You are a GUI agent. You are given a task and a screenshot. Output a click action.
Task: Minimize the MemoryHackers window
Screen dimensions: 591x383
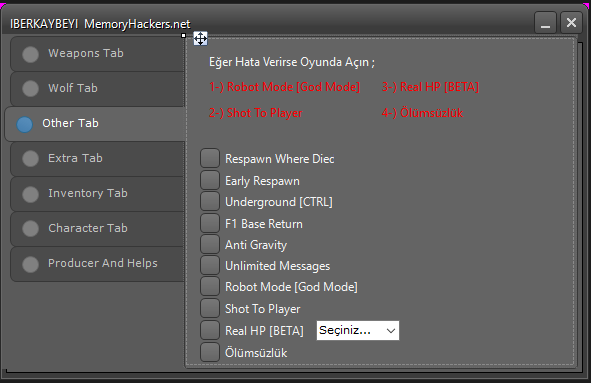pyautogui.click(x=545, y=23)
